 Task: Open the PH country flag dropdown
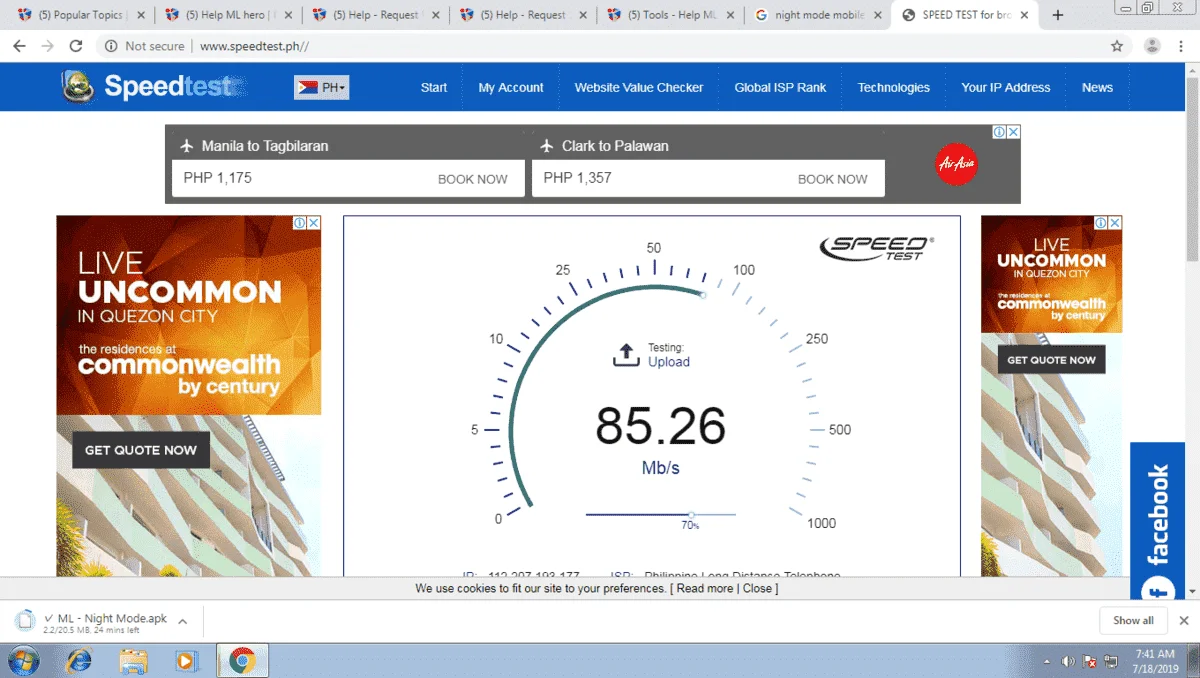pyautogui.click(x=321, y=88)
